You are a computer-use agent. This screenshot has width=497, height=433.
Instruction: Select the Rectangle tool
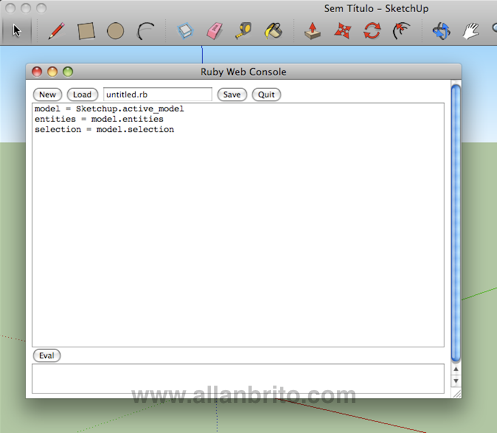click(86, 31)
